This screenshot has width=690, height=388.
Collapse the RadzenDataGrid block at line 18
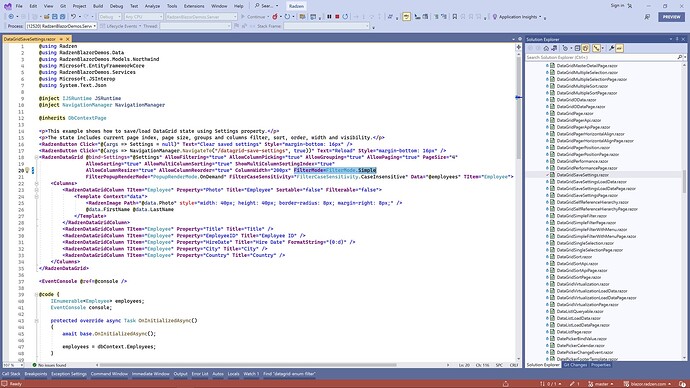tap(37, 157)
